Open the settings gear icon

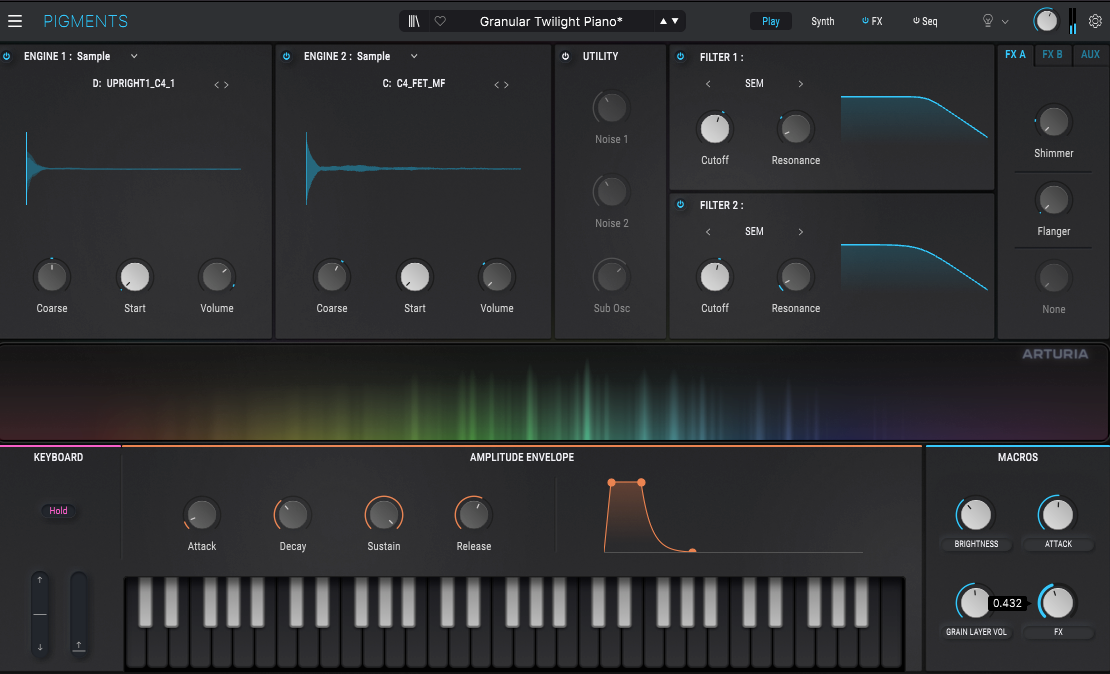[1094, 21]
